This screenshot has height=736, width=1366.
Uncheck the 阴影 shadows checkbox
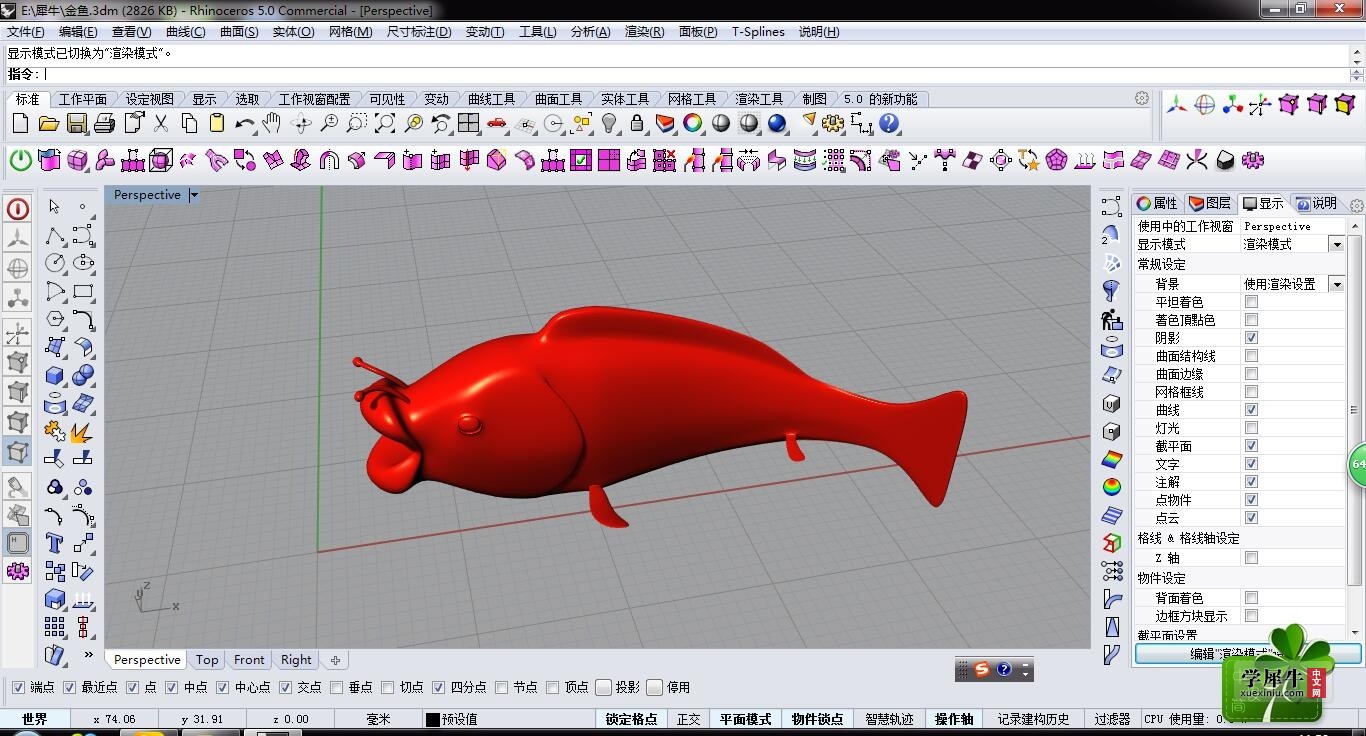pos(1251,338)
